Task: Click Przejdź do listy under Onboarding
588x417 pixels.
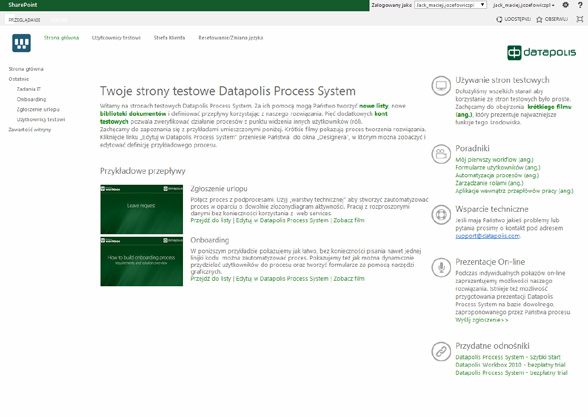Action: (x=211, y=279)
